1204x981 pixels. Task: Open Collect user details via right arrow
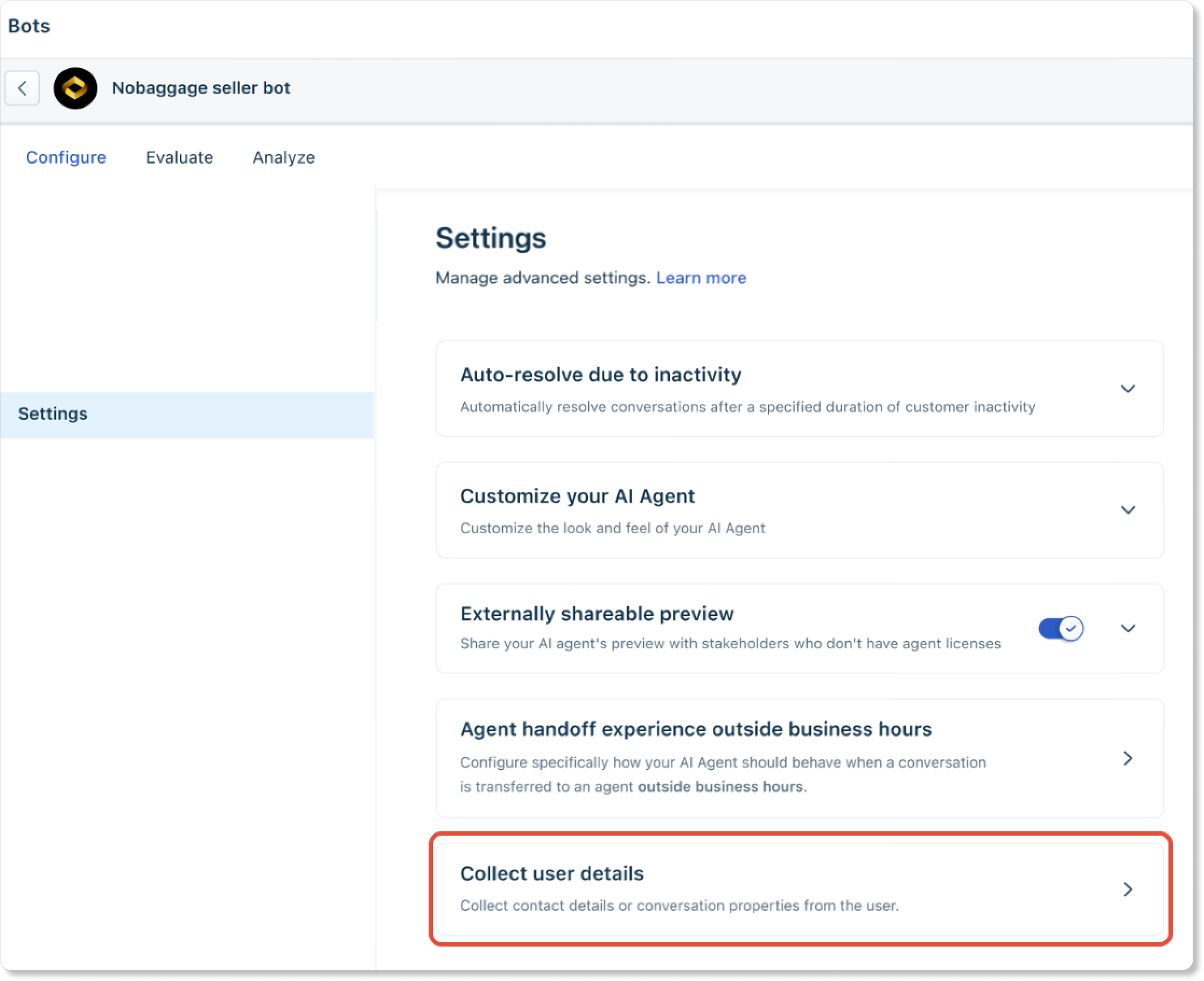[x=1127, y=889]
